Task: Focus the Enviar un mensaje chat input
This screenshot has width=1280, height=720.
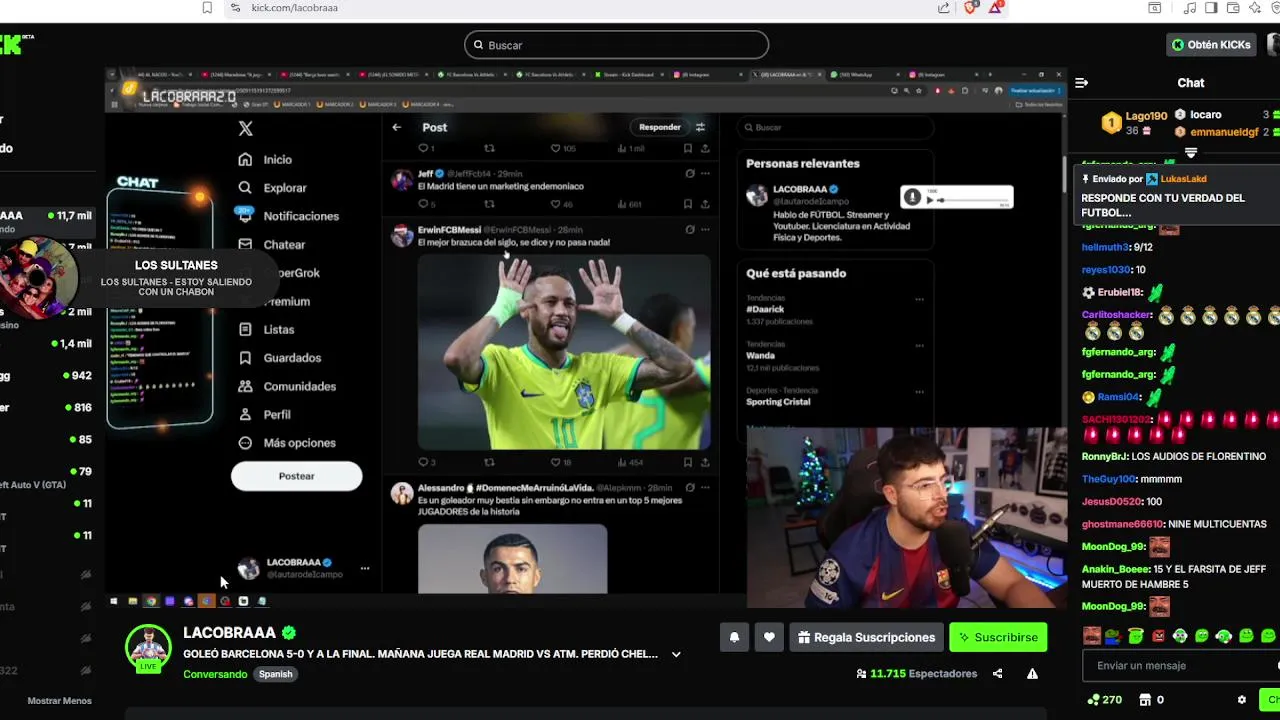Action: tap(1180, 666)
